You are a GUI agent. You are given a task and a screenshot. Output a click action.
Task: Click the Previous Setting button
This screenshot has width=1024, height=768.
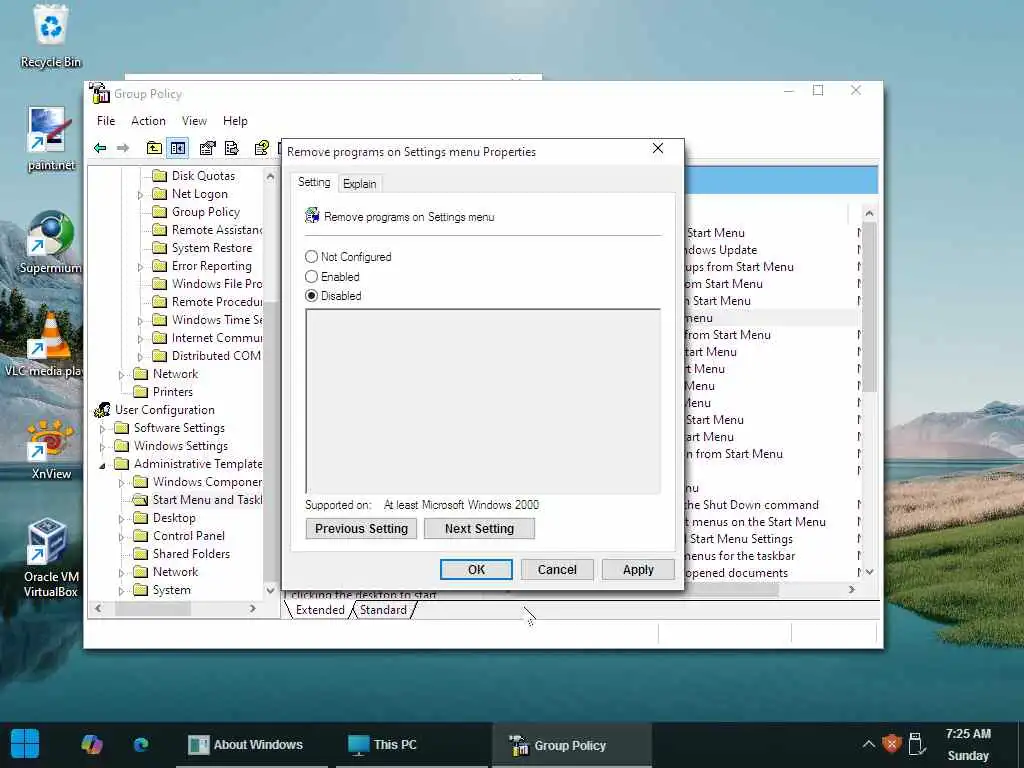click(x=361, y=528)
